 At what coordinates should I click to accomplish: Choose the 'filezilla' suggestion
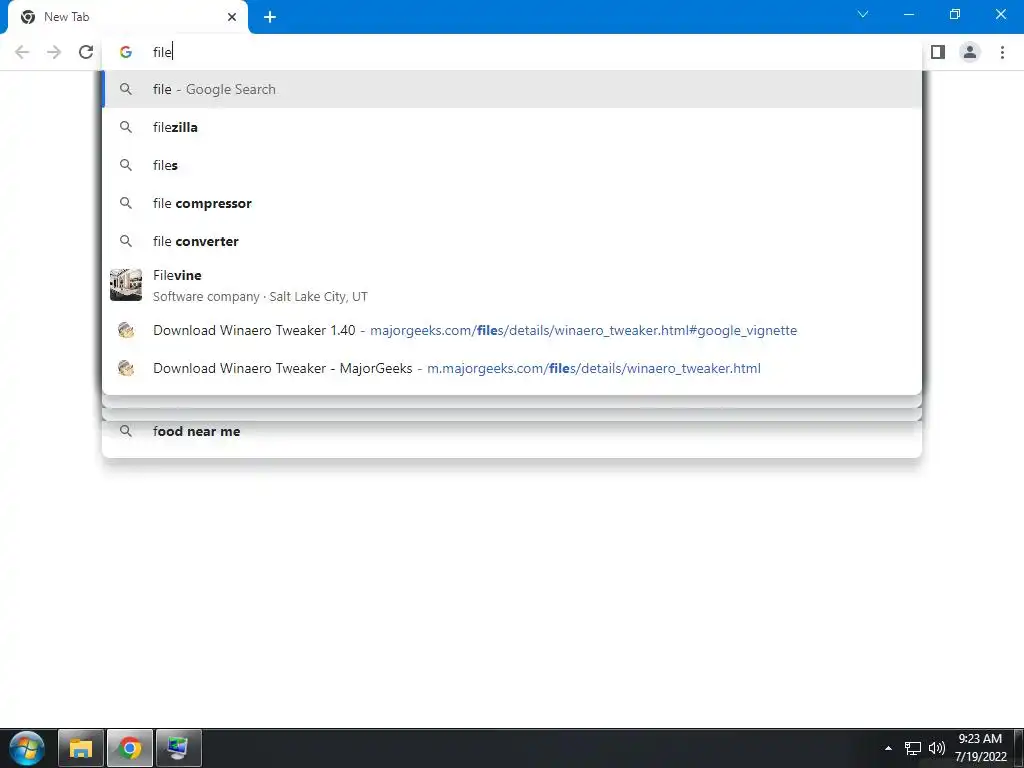click(x=512, y=127)
